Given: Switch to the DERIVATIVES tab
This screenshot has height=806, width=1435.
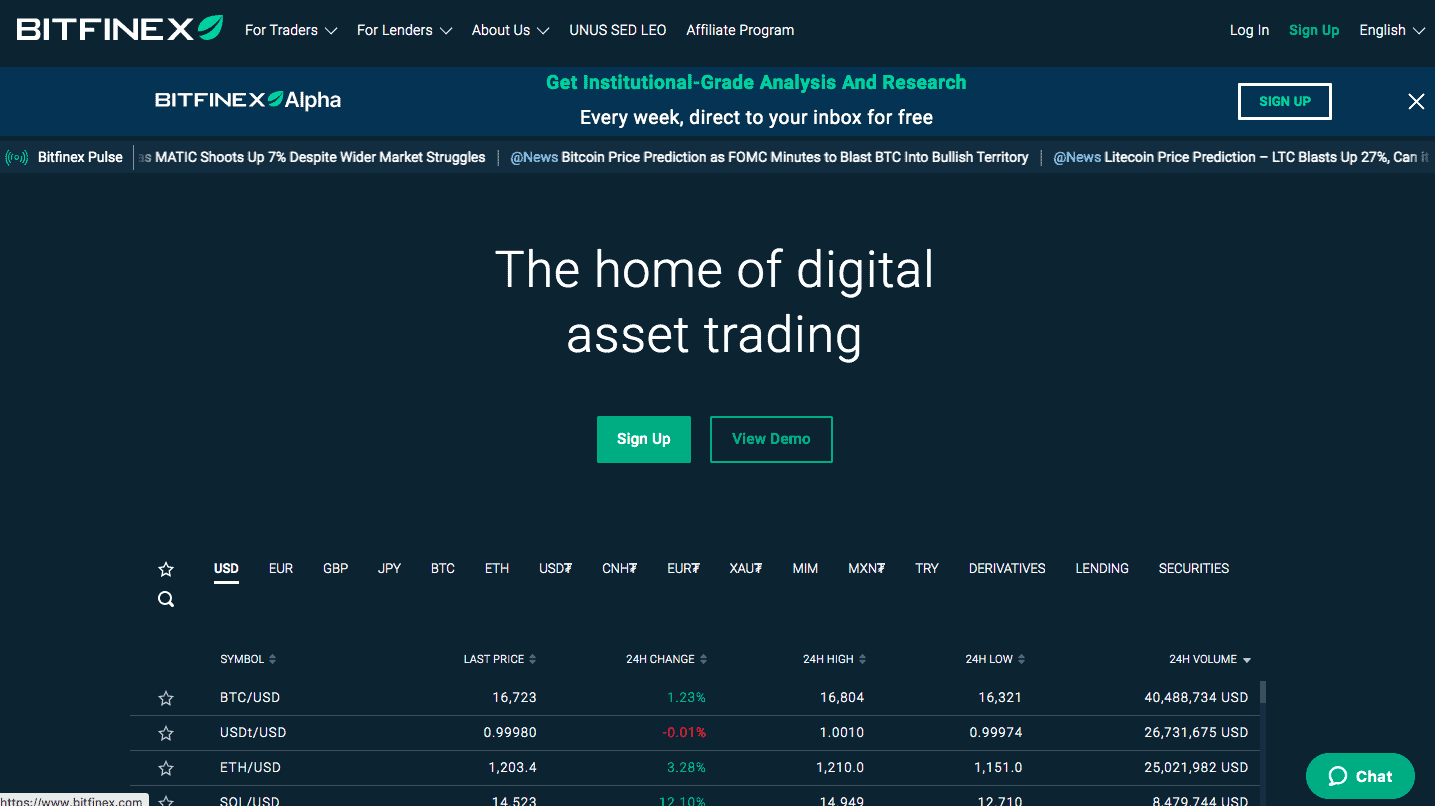Looking at the screenshot, I should click(1007, 568).
